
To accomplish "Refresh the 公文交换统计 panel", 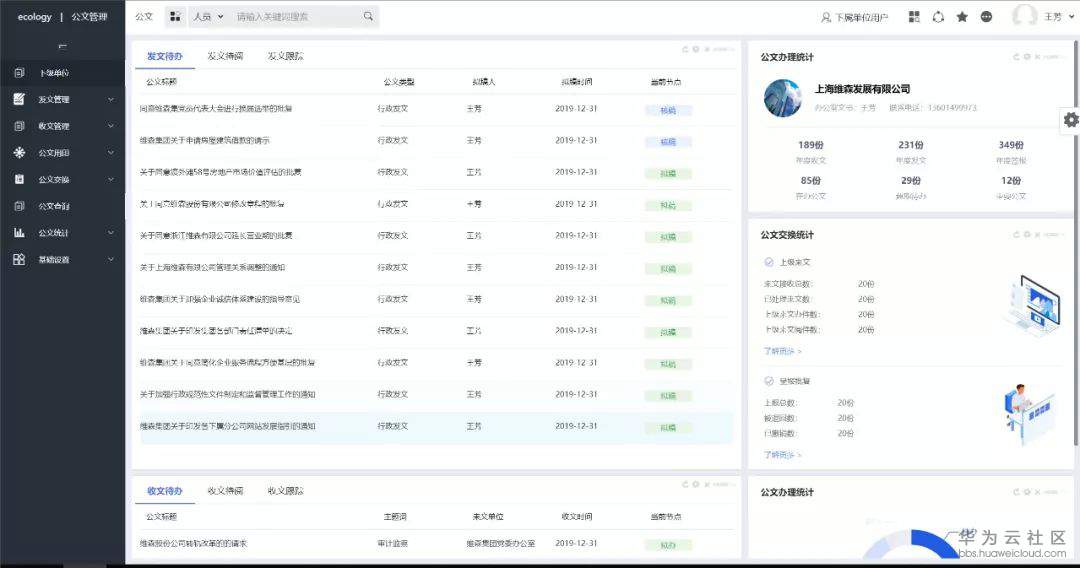I will pyautogui.click(x=1016, y=235).
